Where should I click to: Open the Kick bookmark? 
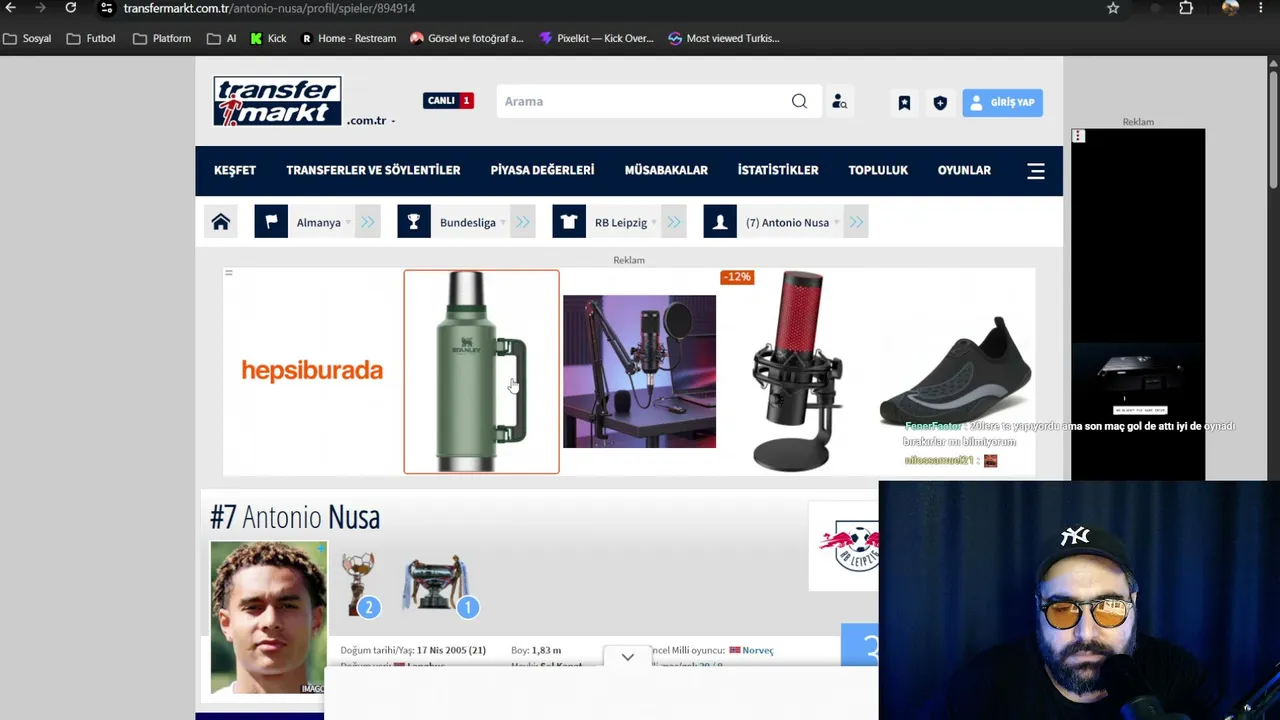(x=268, y=38)
